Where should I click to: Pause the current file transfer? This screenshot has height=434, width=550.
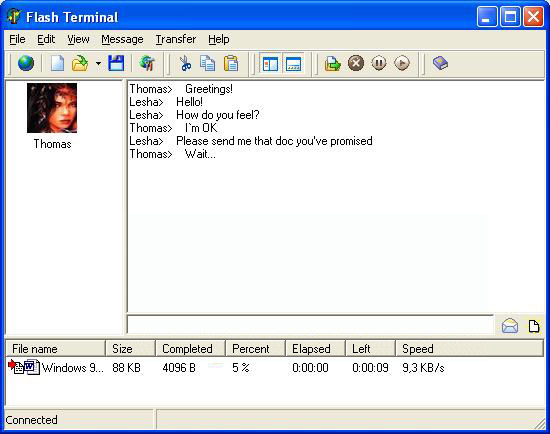tap(379, 64)
